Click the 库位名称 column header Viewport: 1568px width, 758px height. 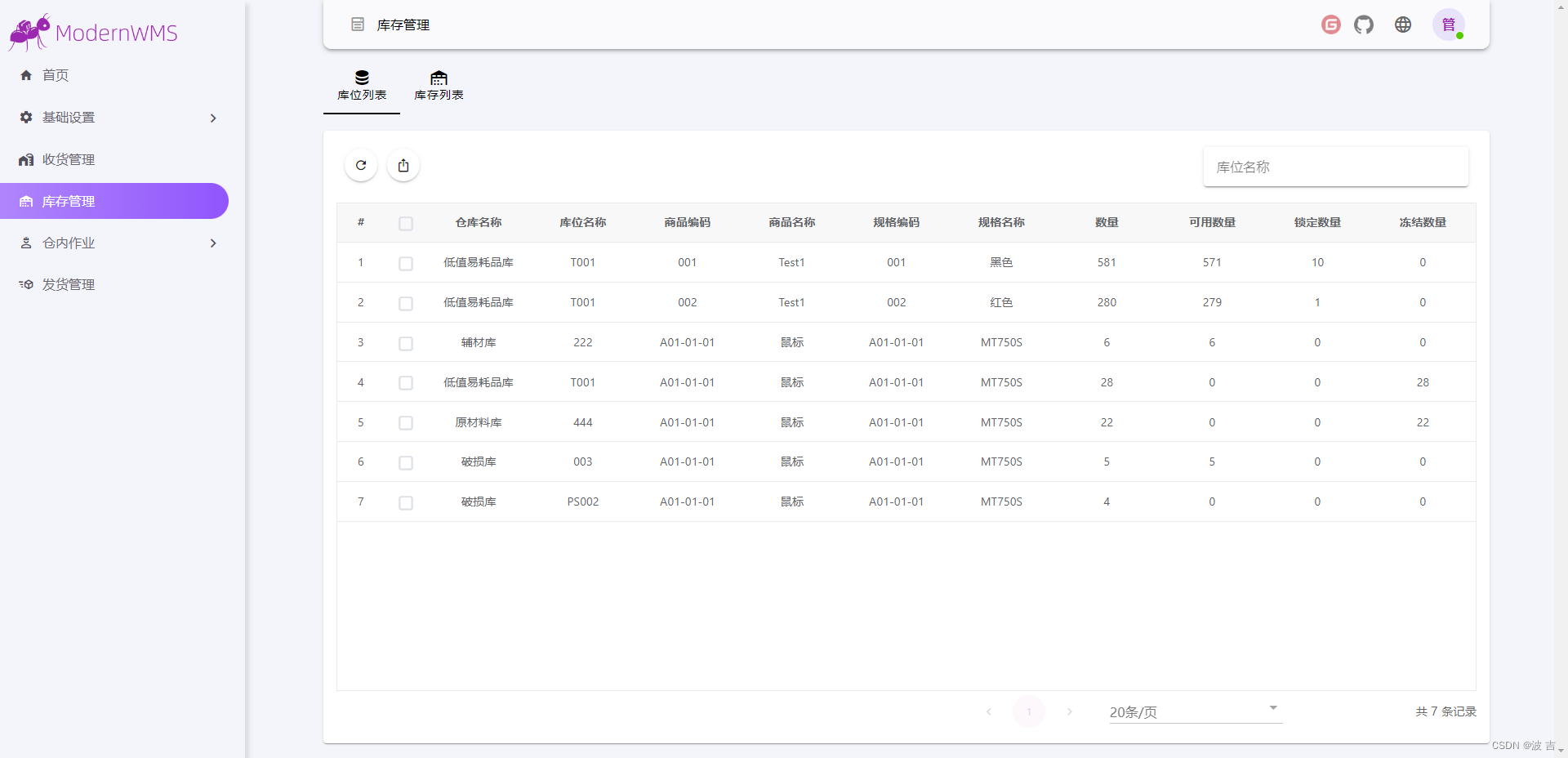(x=583, y=222)
